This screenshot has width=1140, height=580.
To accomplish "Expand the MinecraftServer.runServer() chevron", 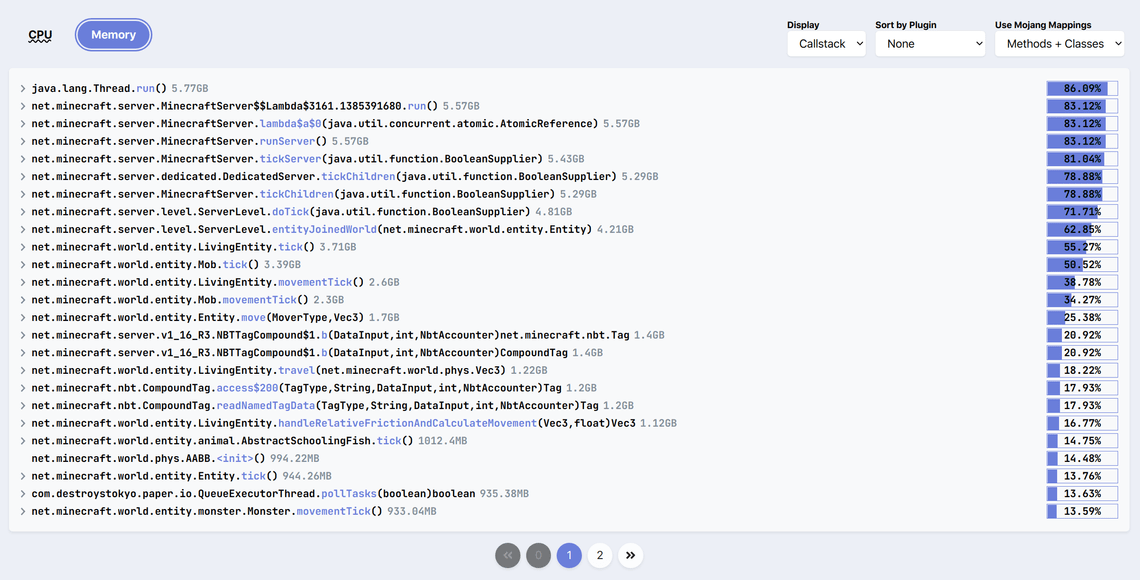I will tap(22, 142).
